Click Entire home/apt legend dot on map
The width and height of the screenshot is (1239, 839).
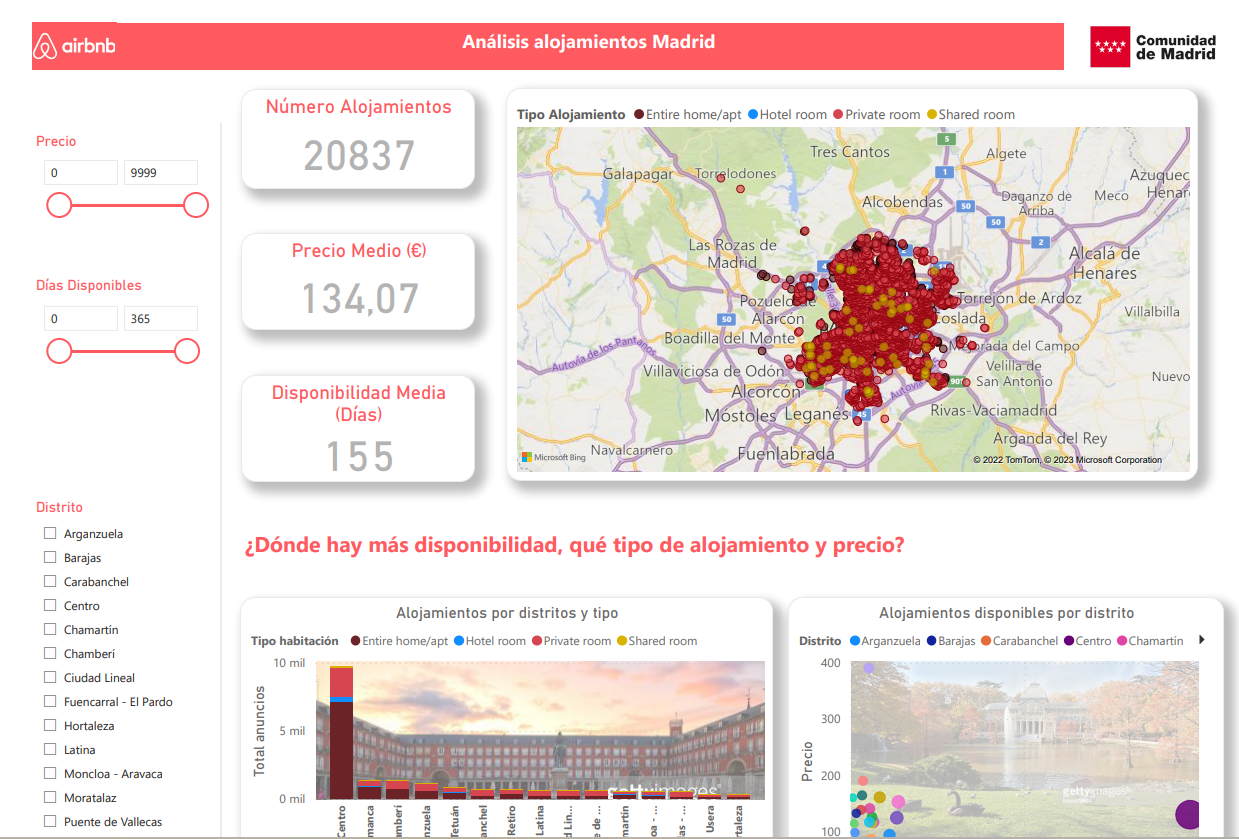coord(638,115)
